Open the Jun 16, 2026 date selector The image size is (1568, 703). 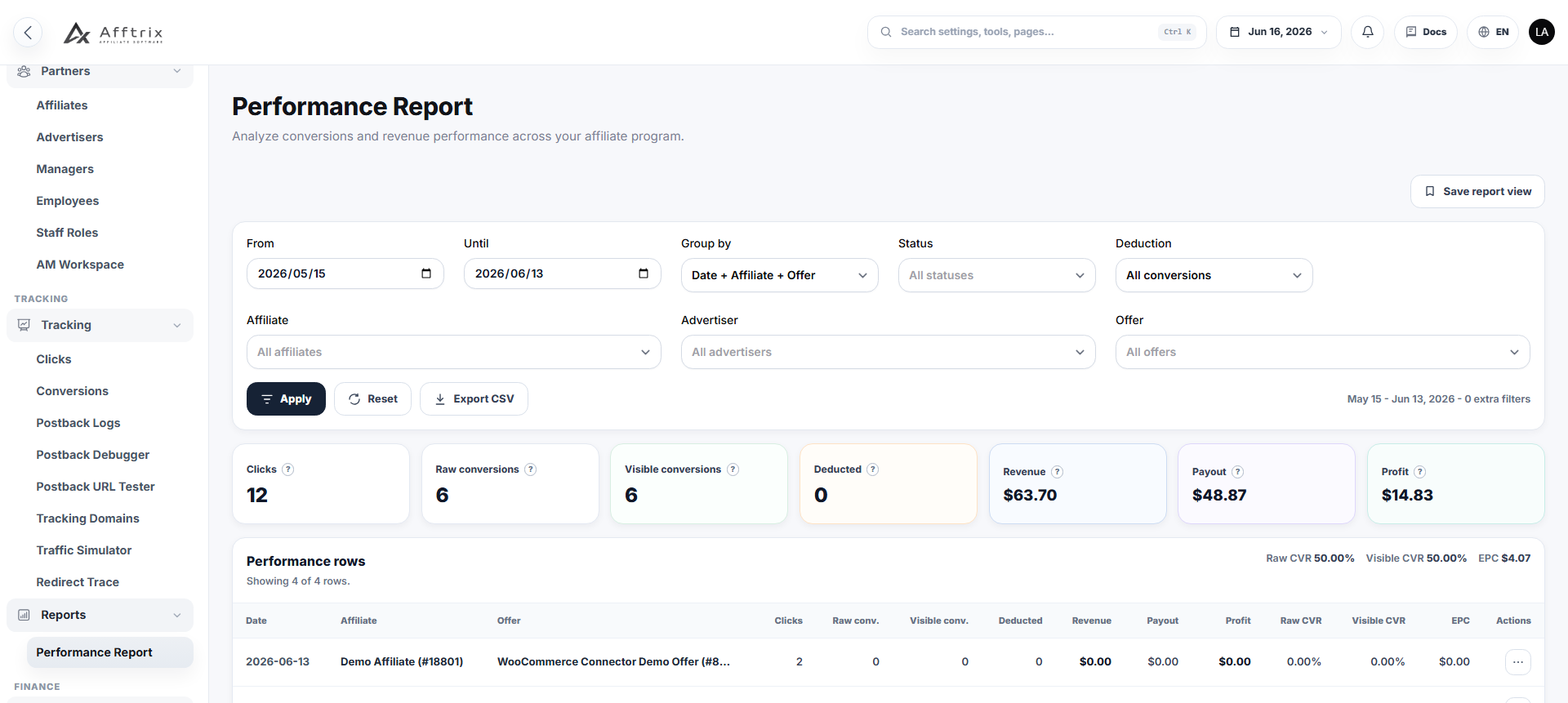[1278, 32]
